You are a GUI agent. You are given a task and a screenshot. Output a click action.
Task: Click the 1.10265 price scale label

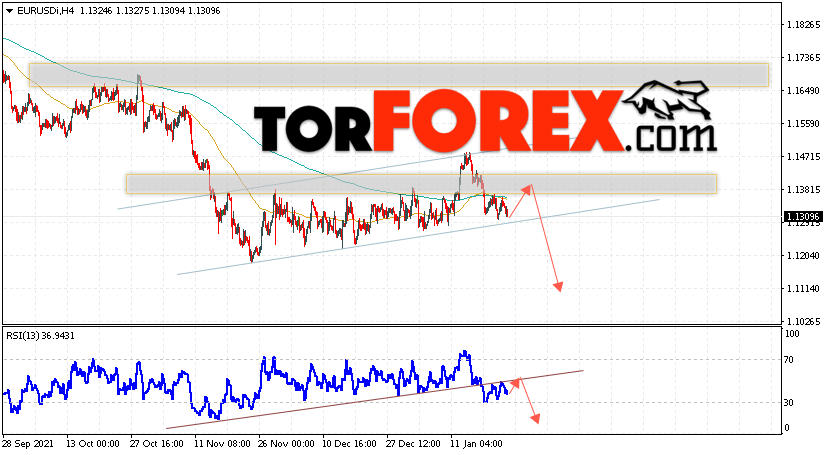(x=803, y=321)
